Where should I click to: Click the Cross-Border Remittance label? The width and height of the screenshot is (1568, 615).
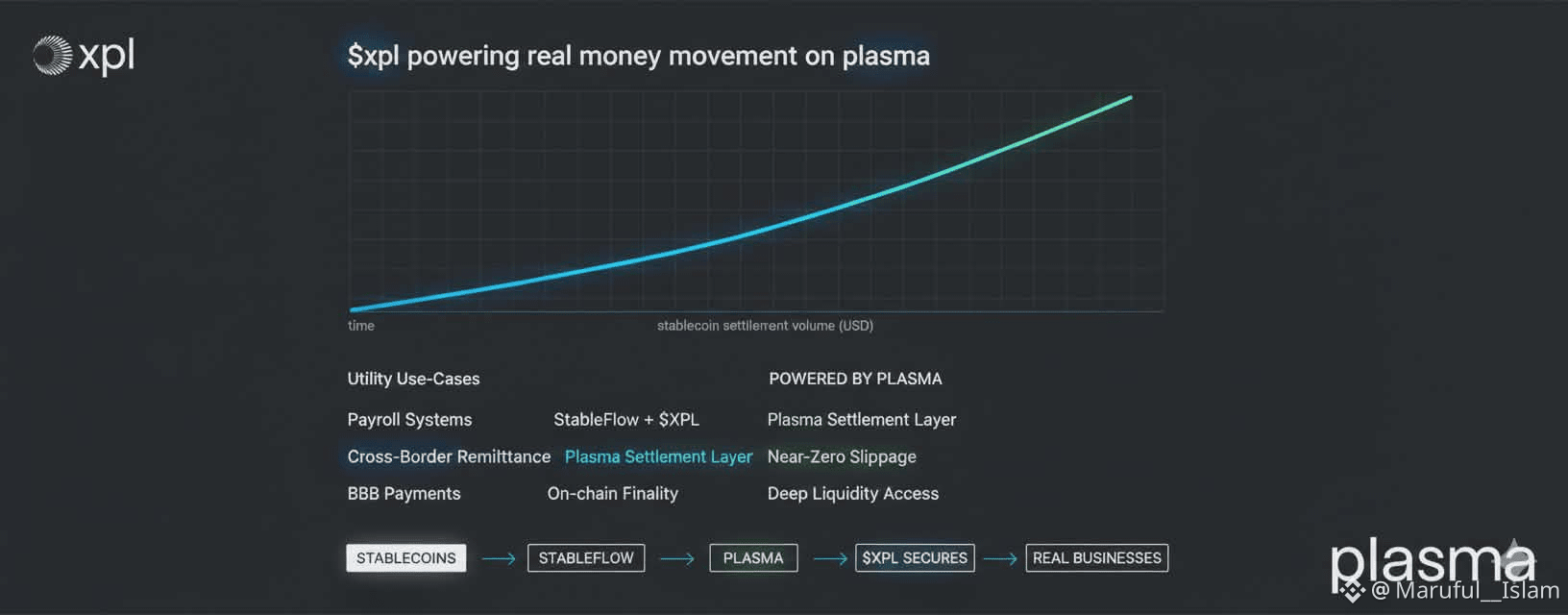pyautogui.click(x=449, y=457)
